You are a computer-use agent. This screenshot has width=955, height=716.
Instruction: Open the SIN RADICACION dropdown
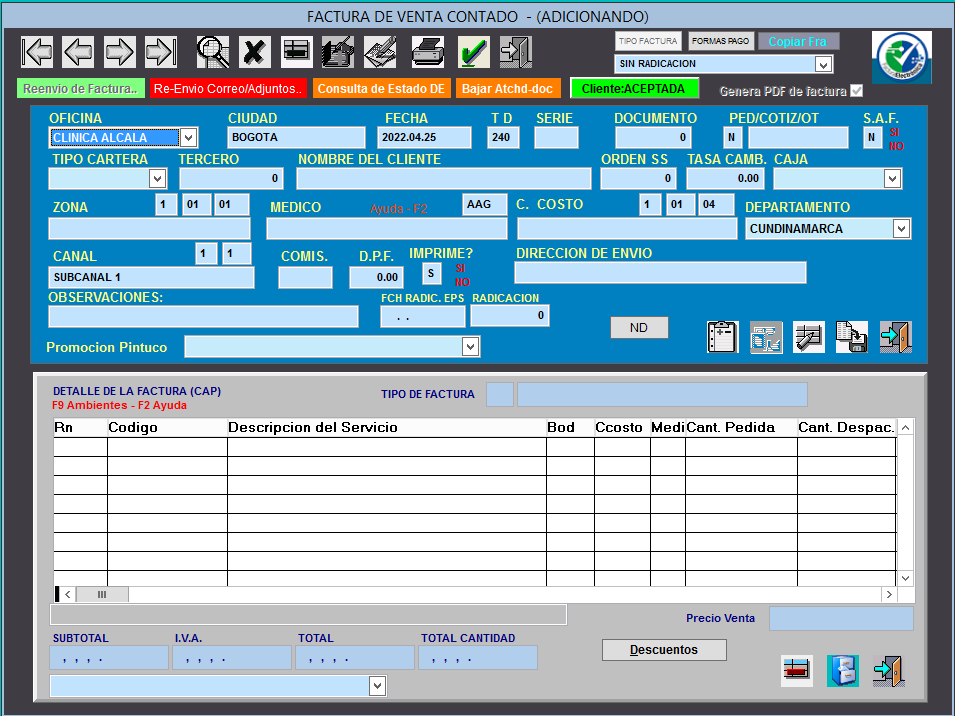pos(823,64)
